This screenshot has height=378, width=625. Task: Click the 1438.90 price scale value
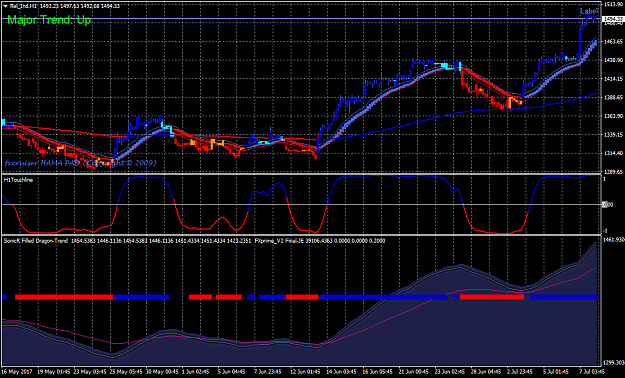point(613,60)
